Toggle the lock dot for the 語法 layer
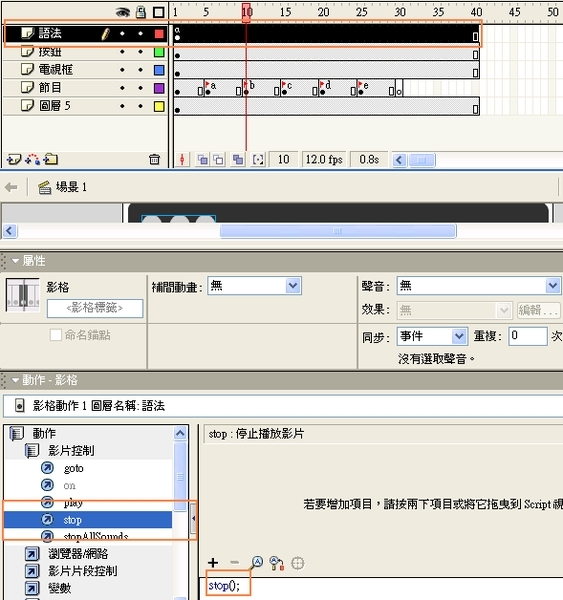The height and width of the screenshot is (600, 563). pyautogui.click(x=140, y=34)
